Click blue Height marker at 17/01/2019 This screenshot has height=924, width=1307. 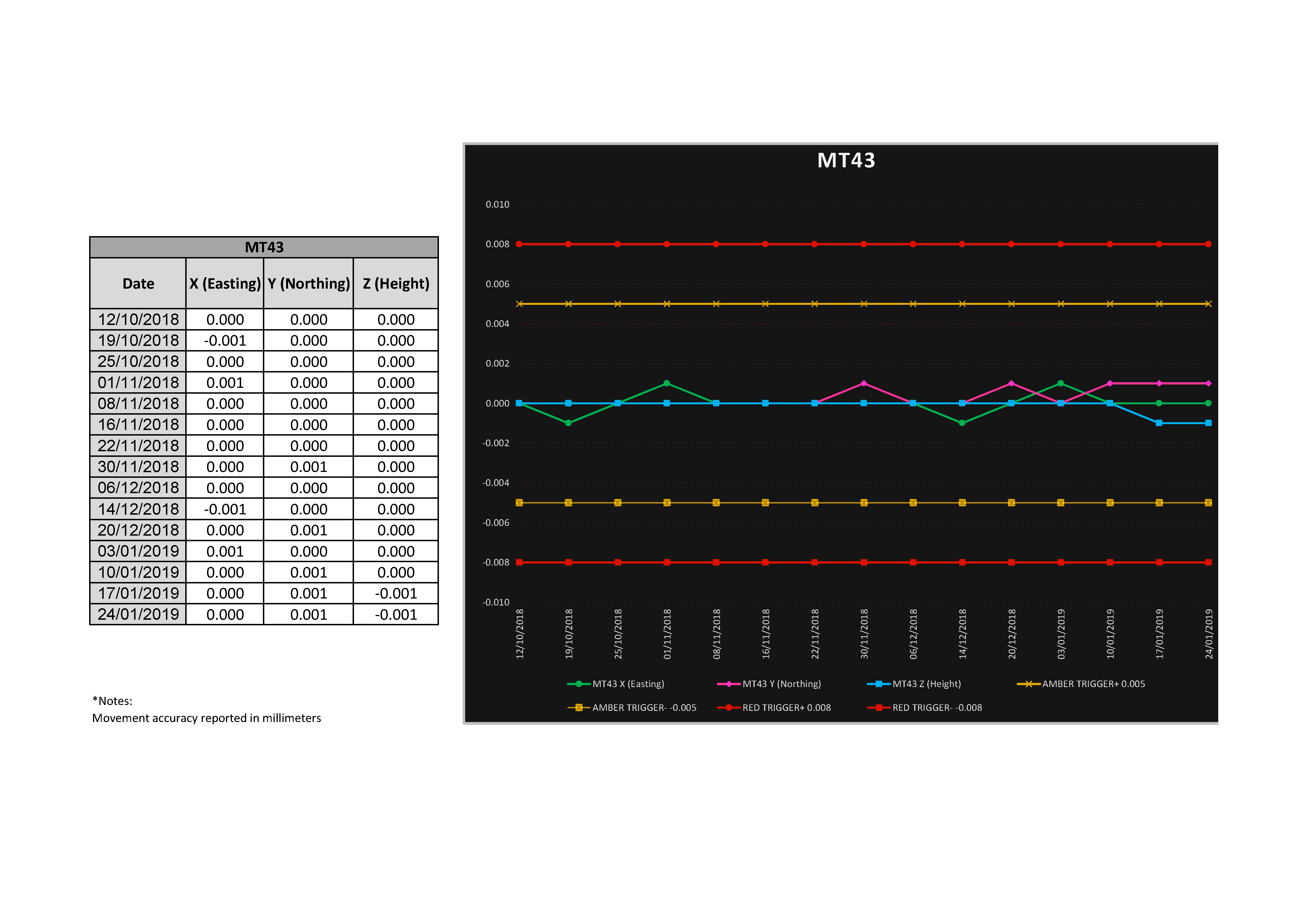point(1159,423)
